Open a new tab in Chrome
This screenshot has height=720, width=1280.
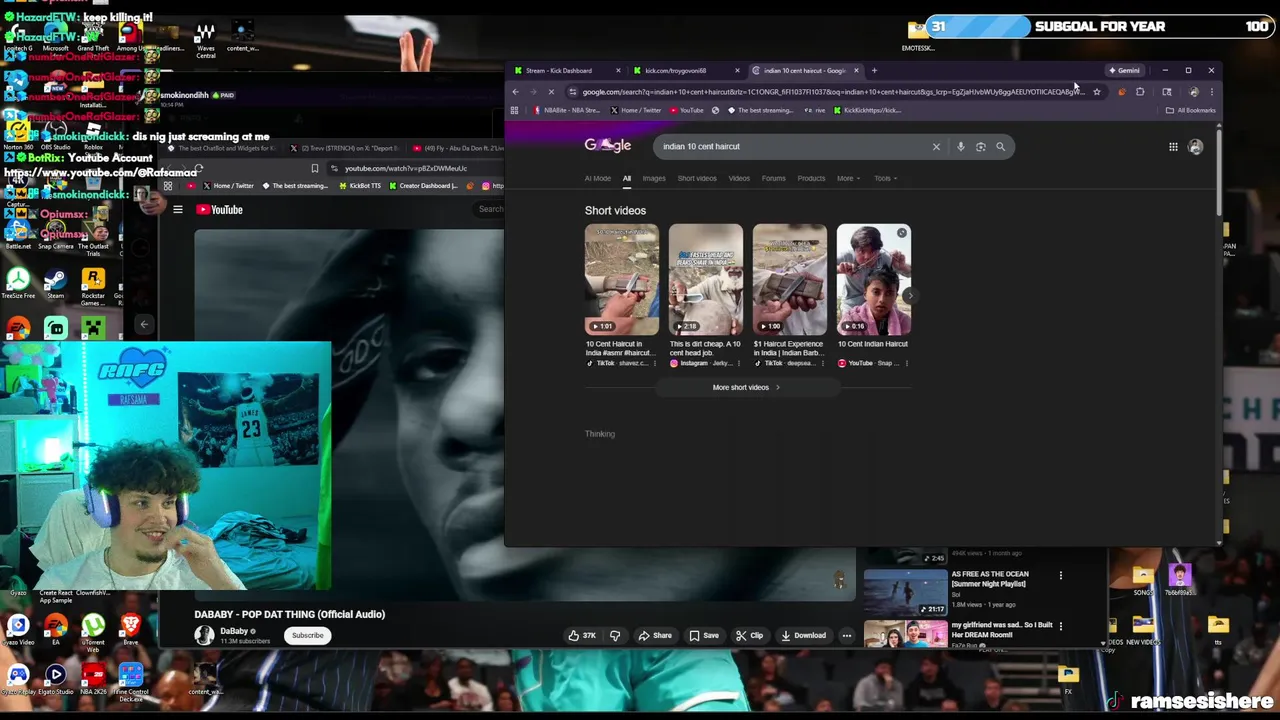pos(874,71)
